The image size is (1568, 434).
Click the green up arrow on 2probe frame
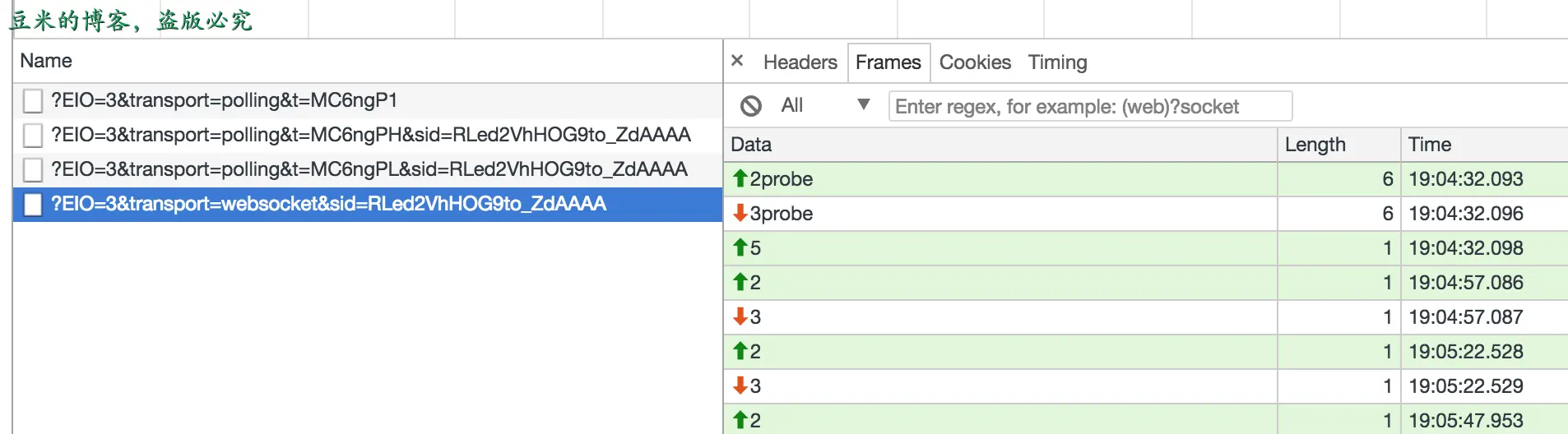(x=740, y=178)
